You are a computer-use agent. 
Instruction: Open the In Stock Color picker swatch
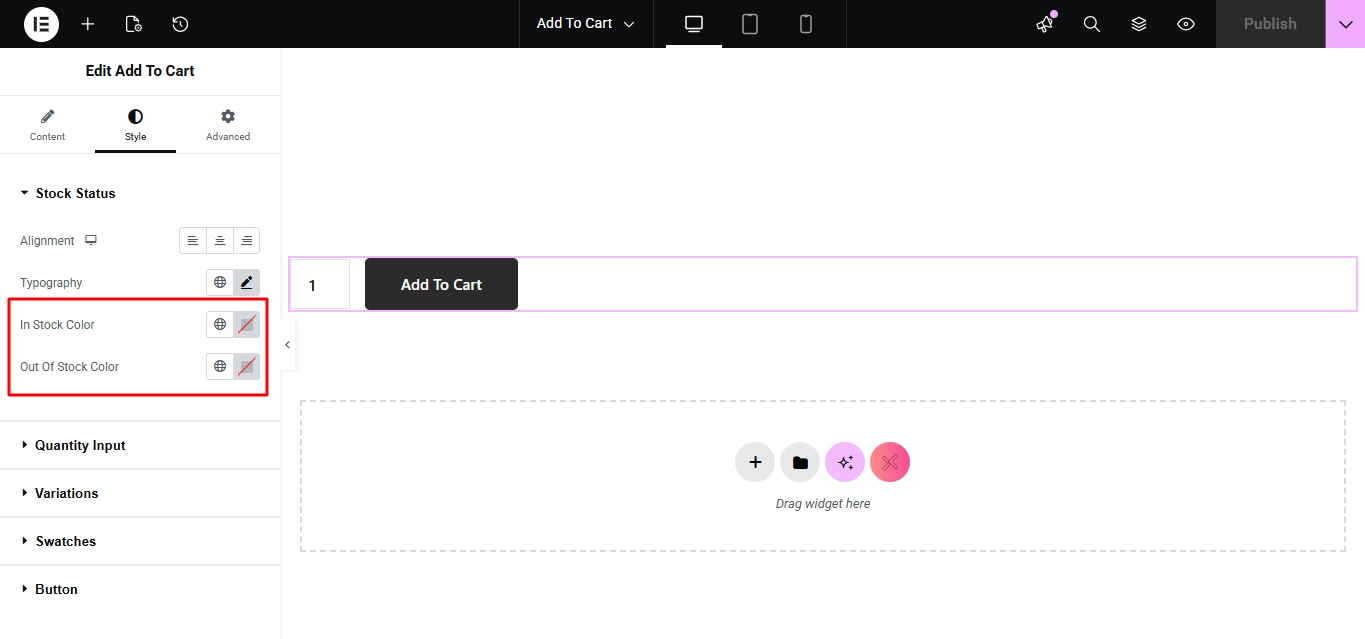(246, 325)
